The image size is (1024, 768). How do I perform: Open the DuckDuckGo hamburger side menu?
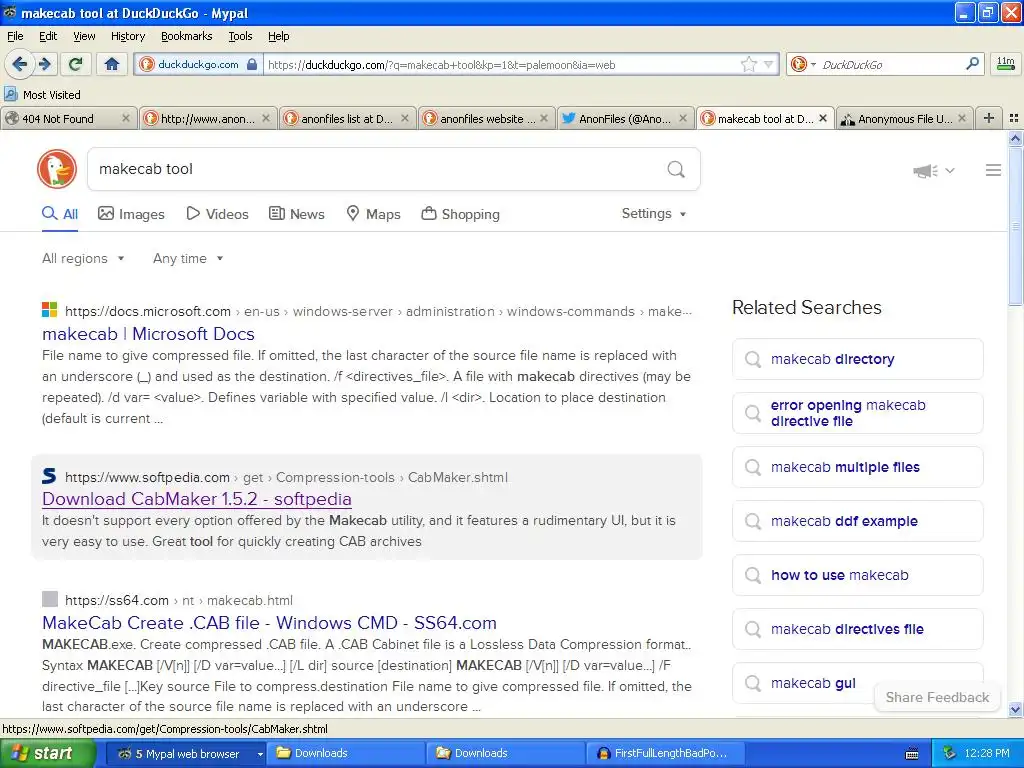point(993,170)
